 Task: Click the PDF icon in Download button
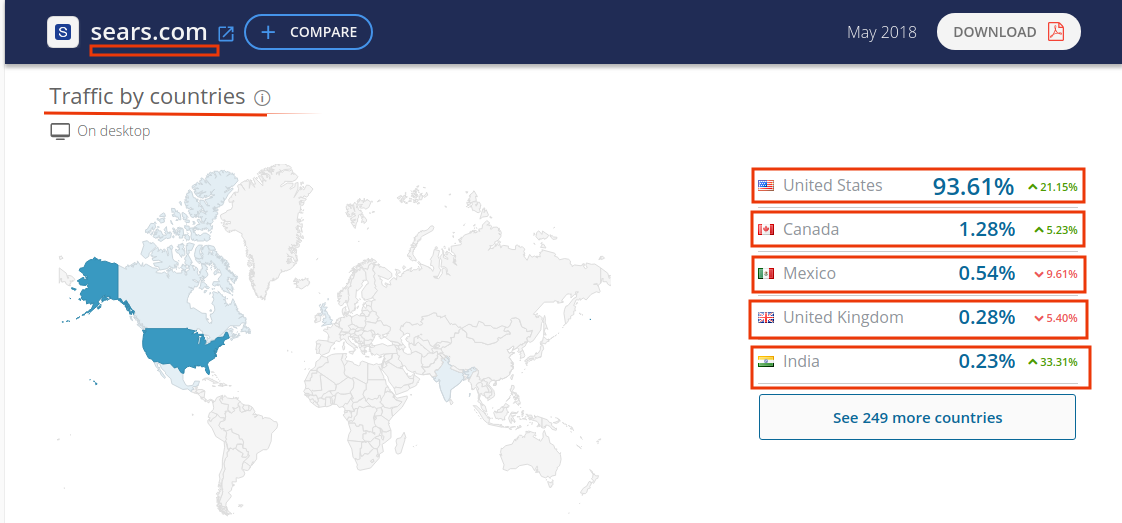click(x=1055, y=31)
